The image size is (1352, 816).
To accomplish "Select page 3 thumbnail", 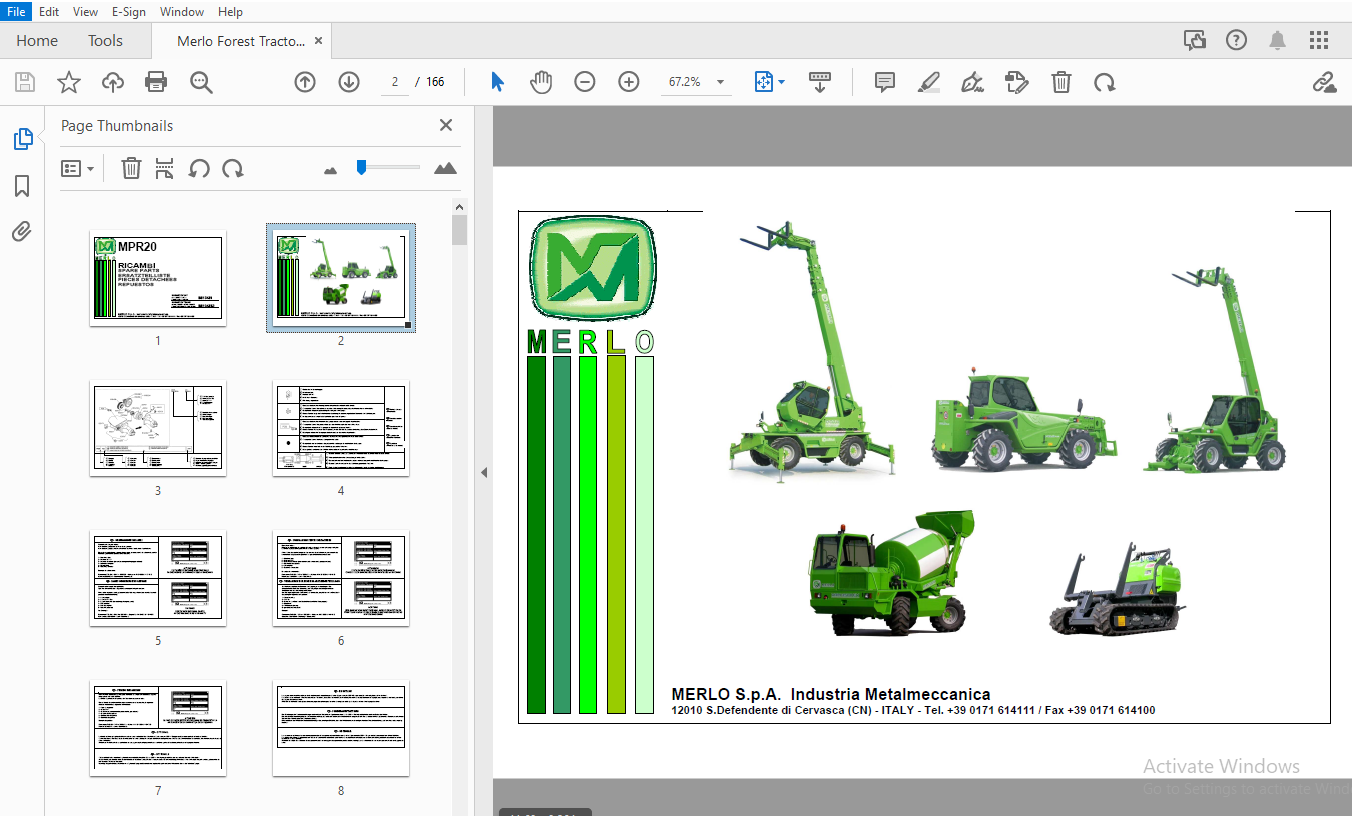I will click(x=158, y=428).
